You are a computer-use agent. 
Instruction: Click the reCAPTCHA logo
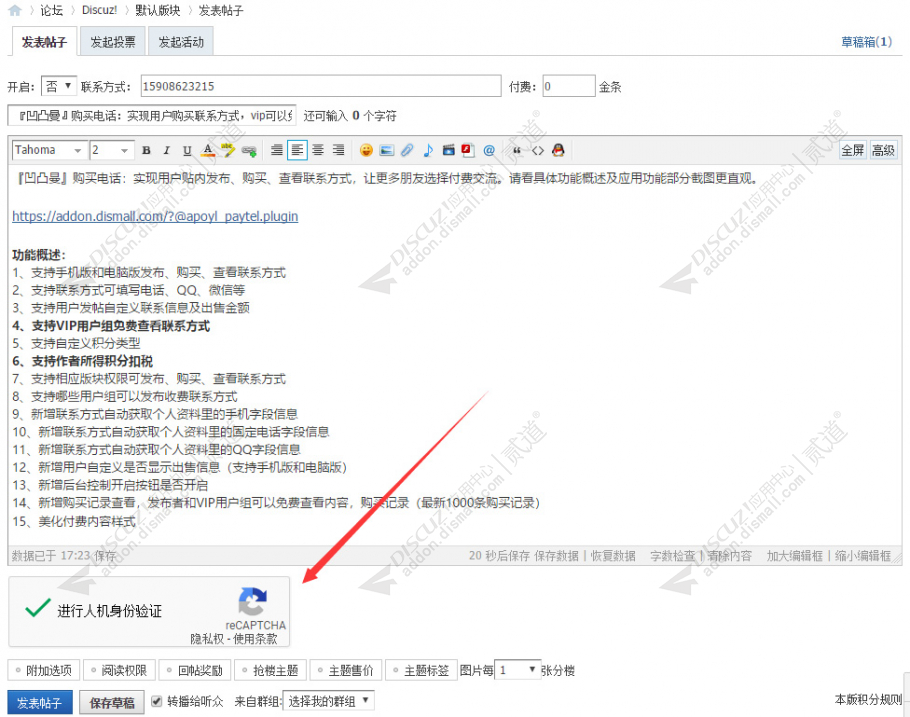pyautogui.click(x=253, y=601)
